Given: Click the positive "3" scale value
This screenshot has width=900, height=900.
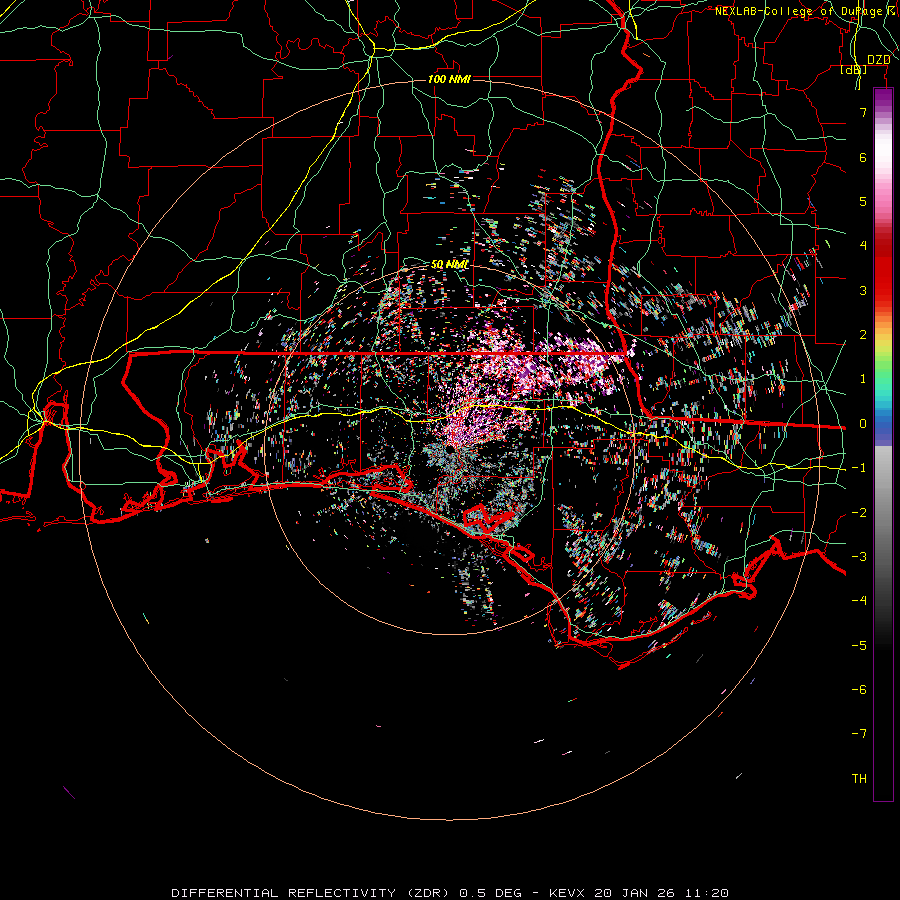Looking at the screenshot, I should (863, 290).
